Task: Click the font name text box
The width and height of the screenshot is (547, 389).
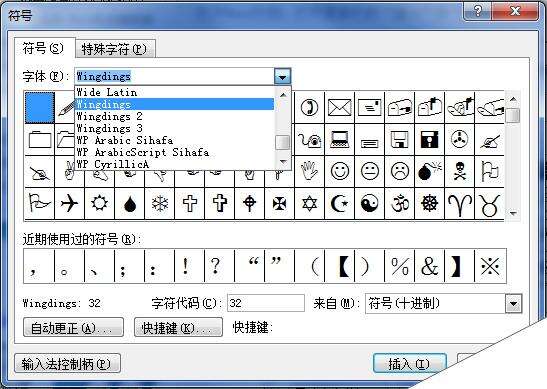Action: click(174, 76)
